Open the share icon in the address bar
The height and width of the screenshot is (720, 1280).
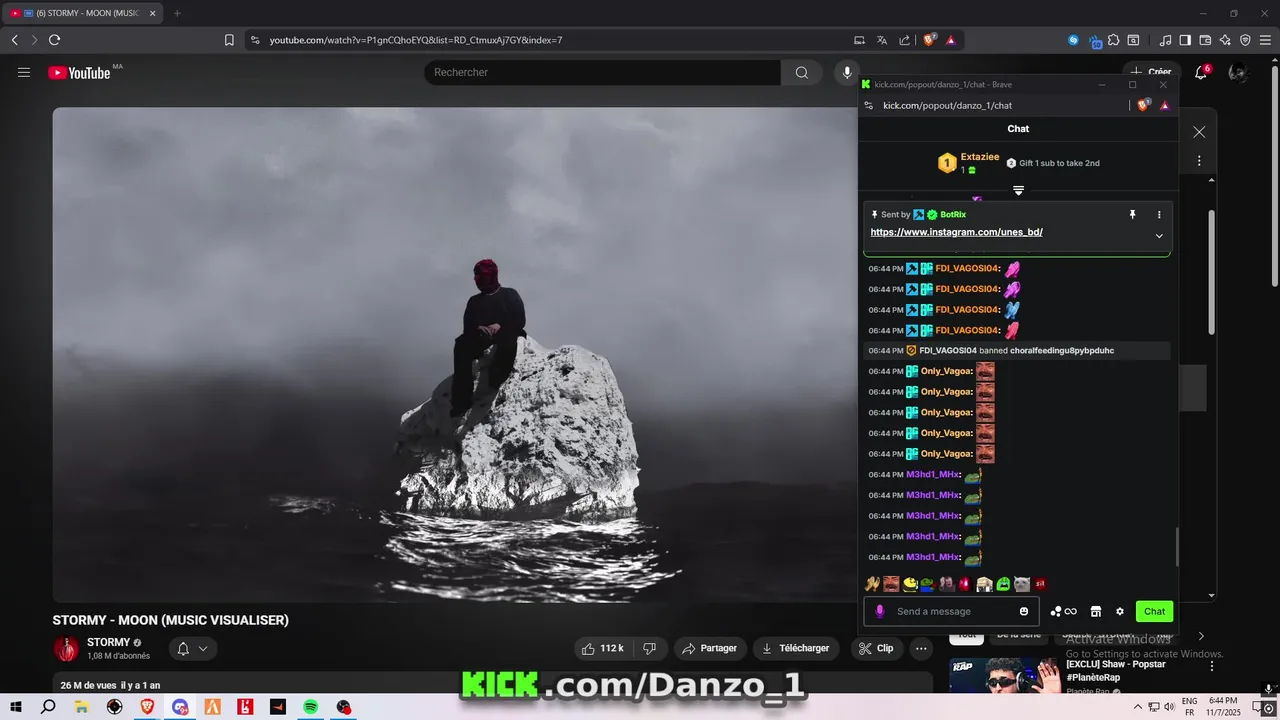904,40
